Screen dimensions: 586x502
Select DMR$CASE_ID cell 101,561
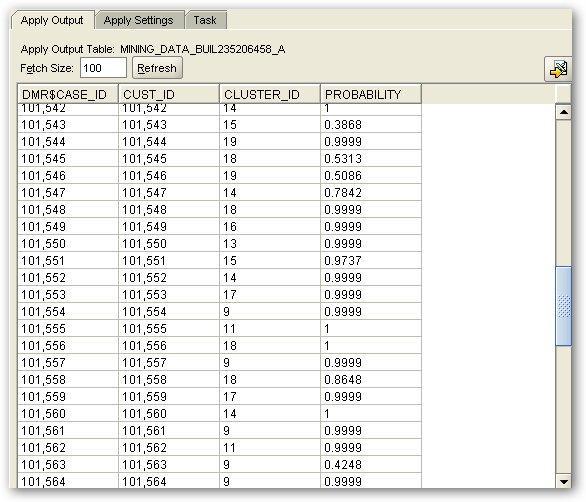tap(68, 431)
